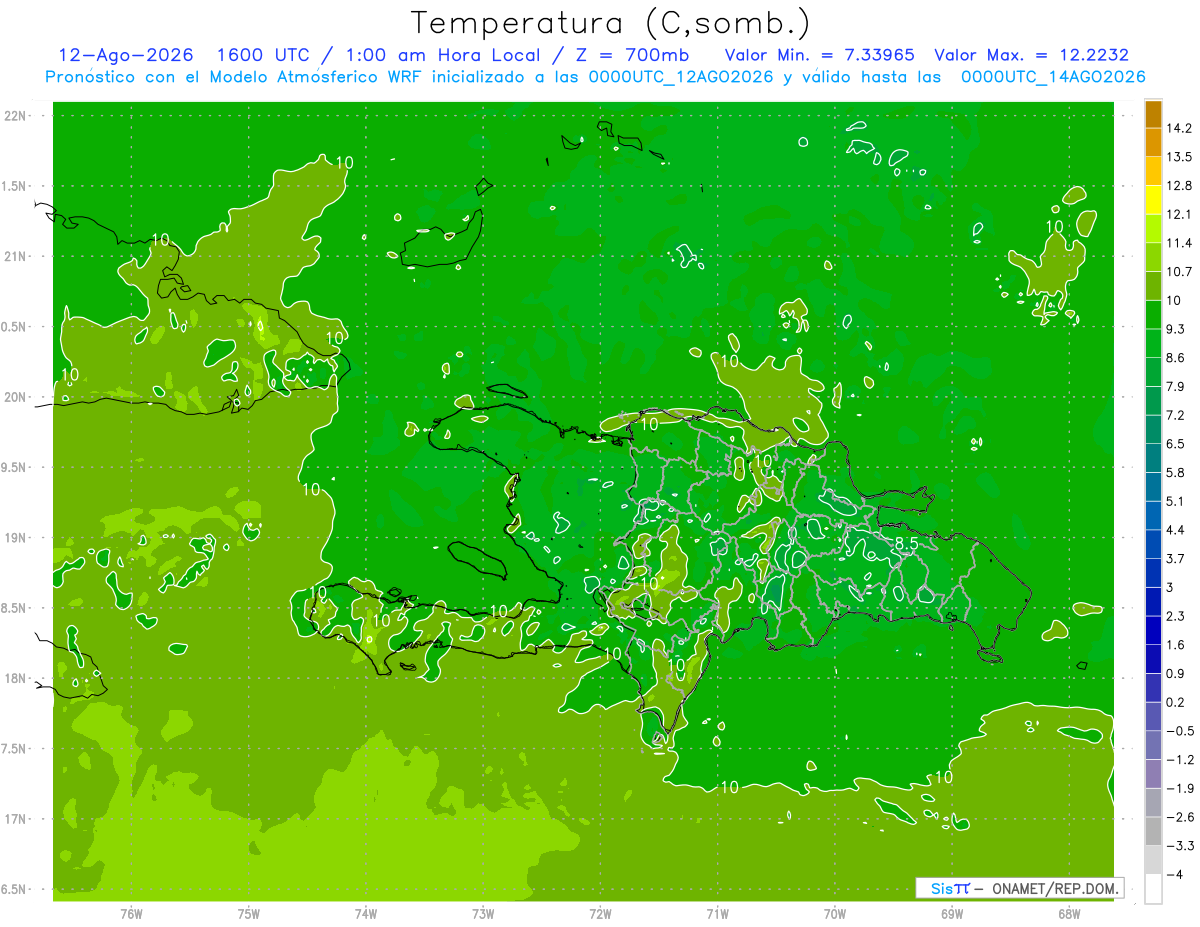Image resolution: width=1200 pixels, height=927 pixels.
Task: Click the yellow swatch between 12.8 and 12.1
Action: point(1153,200)
